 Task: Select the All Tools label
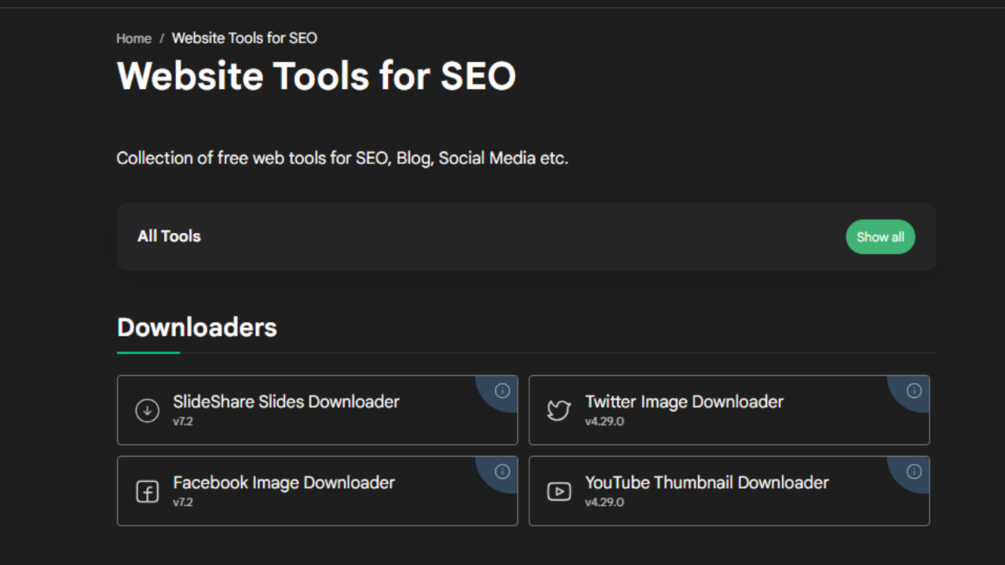(x=169, y=237)
